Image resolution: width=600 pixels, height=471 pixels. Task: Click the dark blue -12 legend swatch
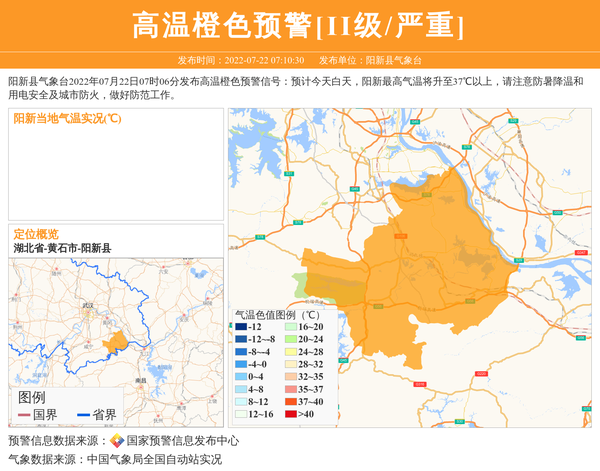click(x=241, y=328)
